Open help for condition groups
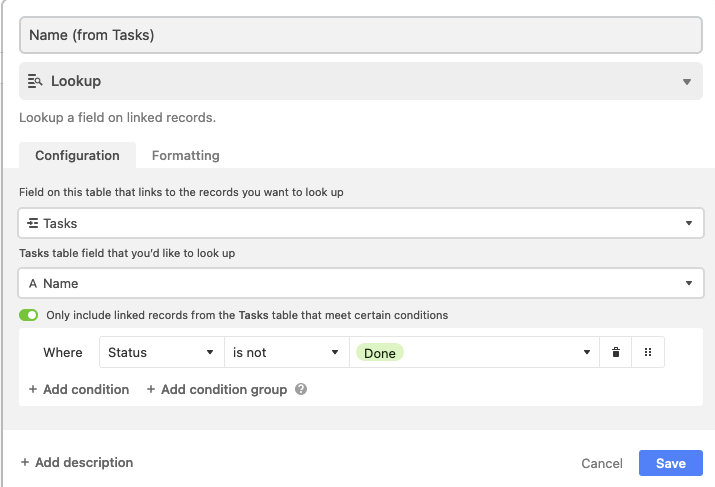 point(301,389)
